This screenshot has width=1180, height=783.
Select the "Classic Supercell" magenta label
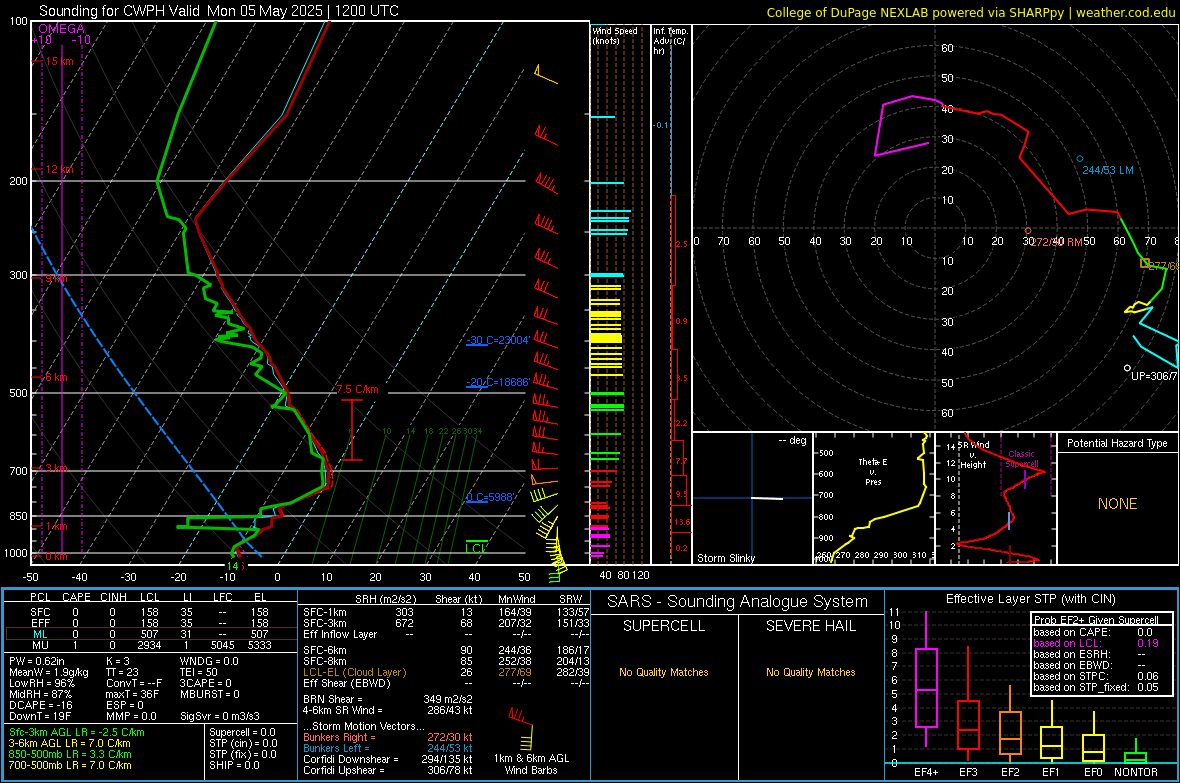click(x=1021, y=459)
